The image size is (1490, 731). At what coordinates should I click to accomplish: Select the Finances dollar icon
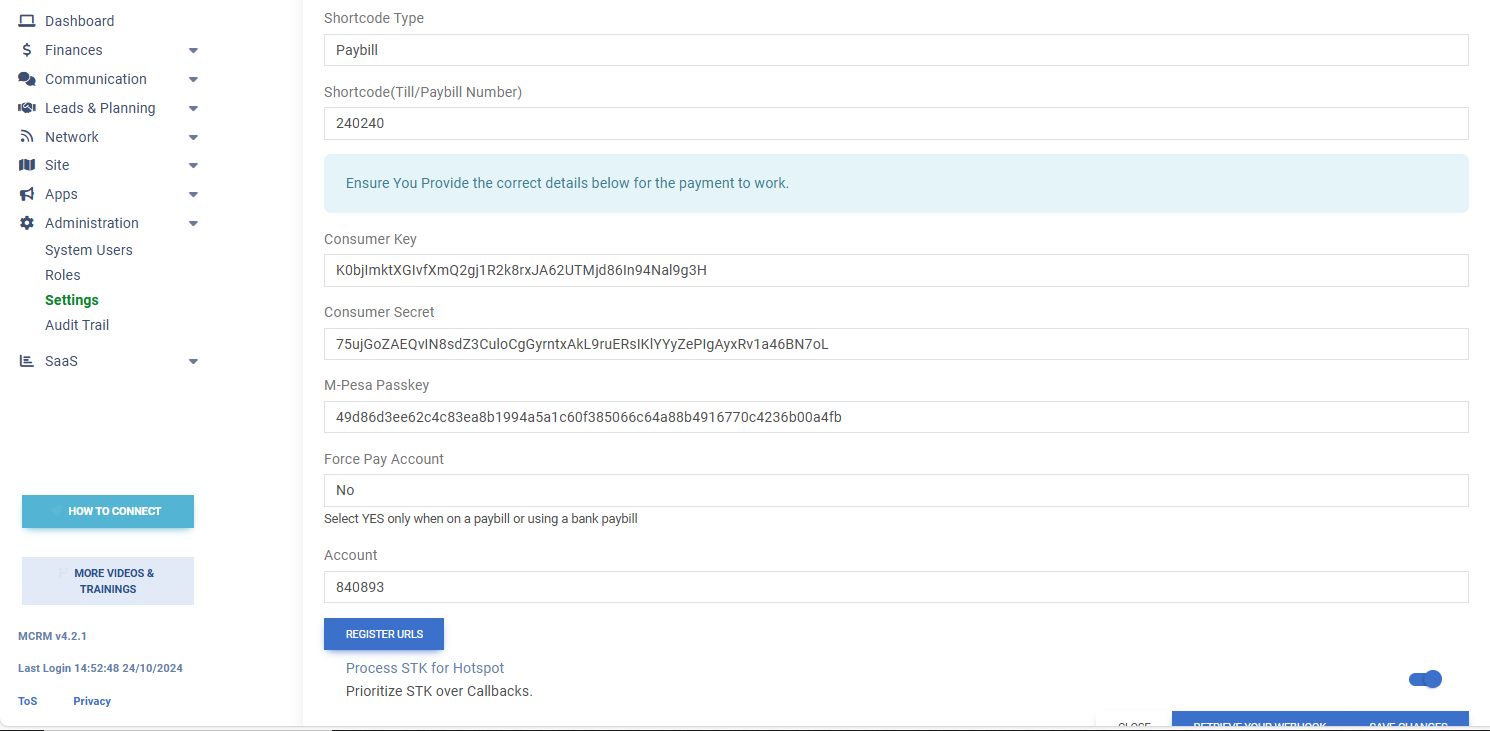28,49
